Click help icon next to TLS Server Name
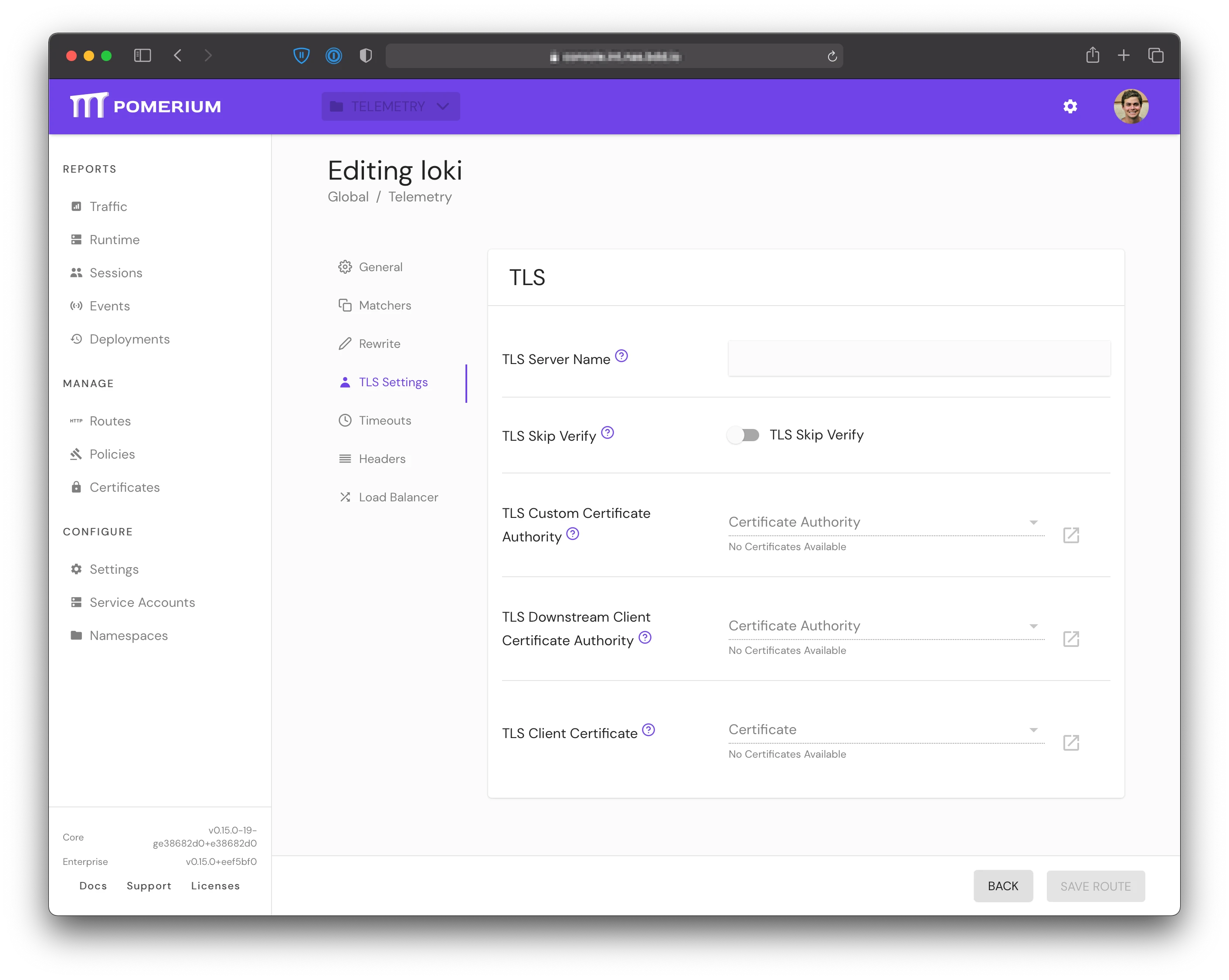The image size is (1229, 980). (622, 357)
